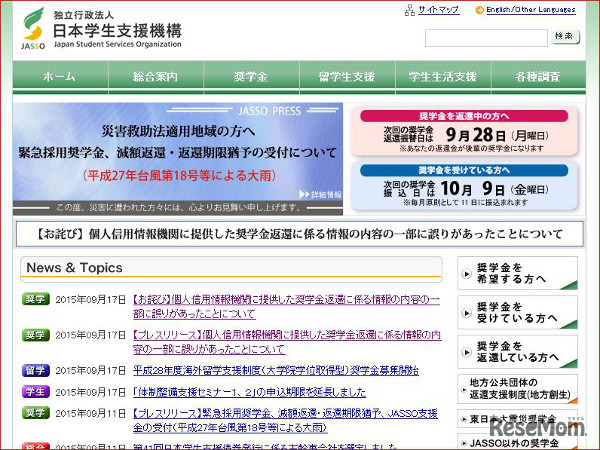Click the 【お詫び】 notice banner about 個人信用情報機関
600x450 pixels.
point(300,234)
